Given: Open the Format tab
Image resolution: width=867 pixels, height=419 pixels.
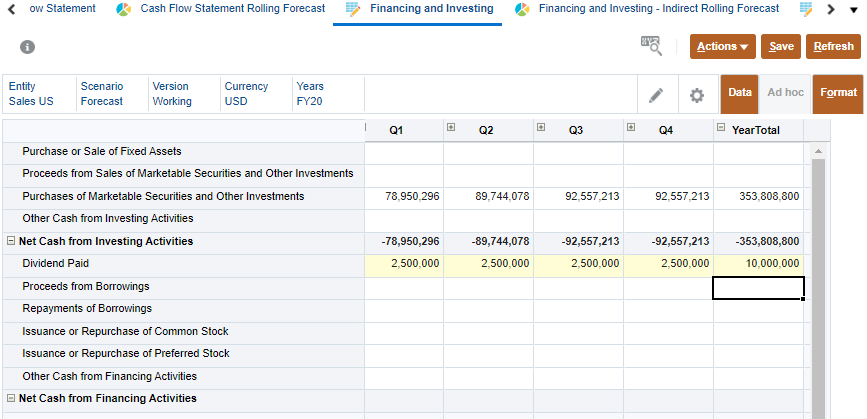Looking at the screenshot, I should [x=838, y=93].
